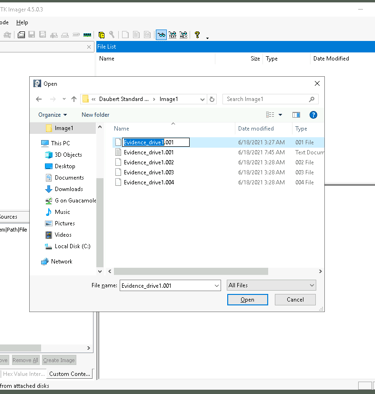Image resolution: width=375 pixels, height=394 pixels.
Task: Click the Network icon in navigation pane
Action: (x=45, y=262)
